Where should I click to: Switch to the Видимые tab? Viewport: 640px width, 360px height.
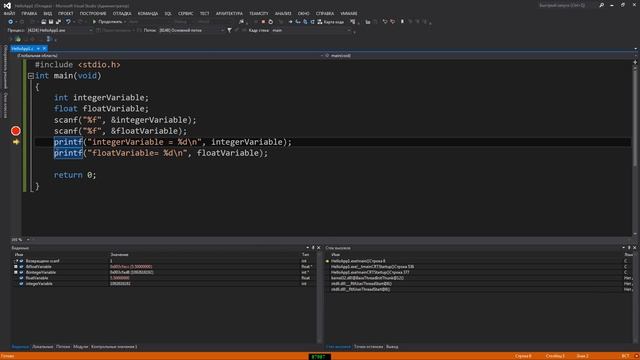[x=20, y=347]
